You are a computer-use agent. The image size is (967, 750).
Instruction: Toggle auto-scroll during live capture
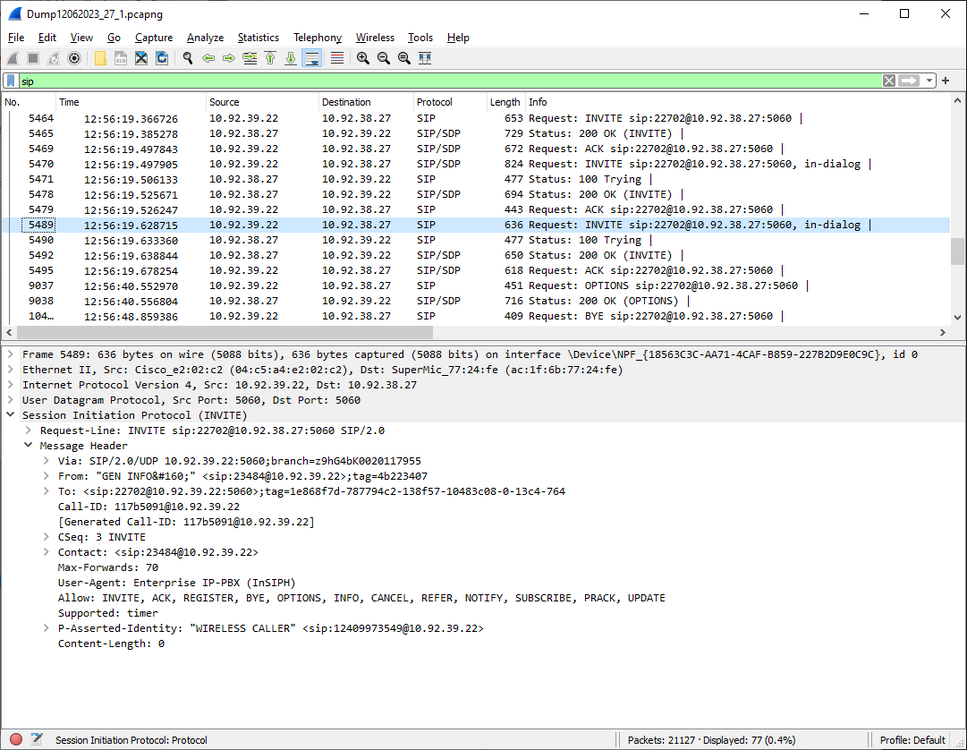pos(312,59)
